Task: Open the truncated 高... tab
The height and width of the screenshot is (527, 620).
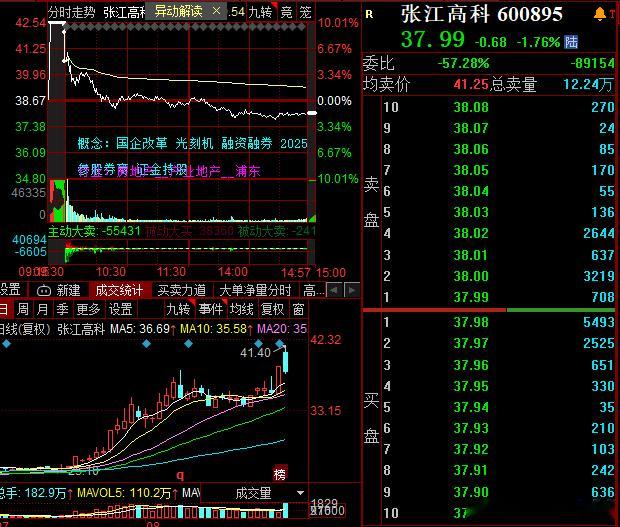Action: 314,290
